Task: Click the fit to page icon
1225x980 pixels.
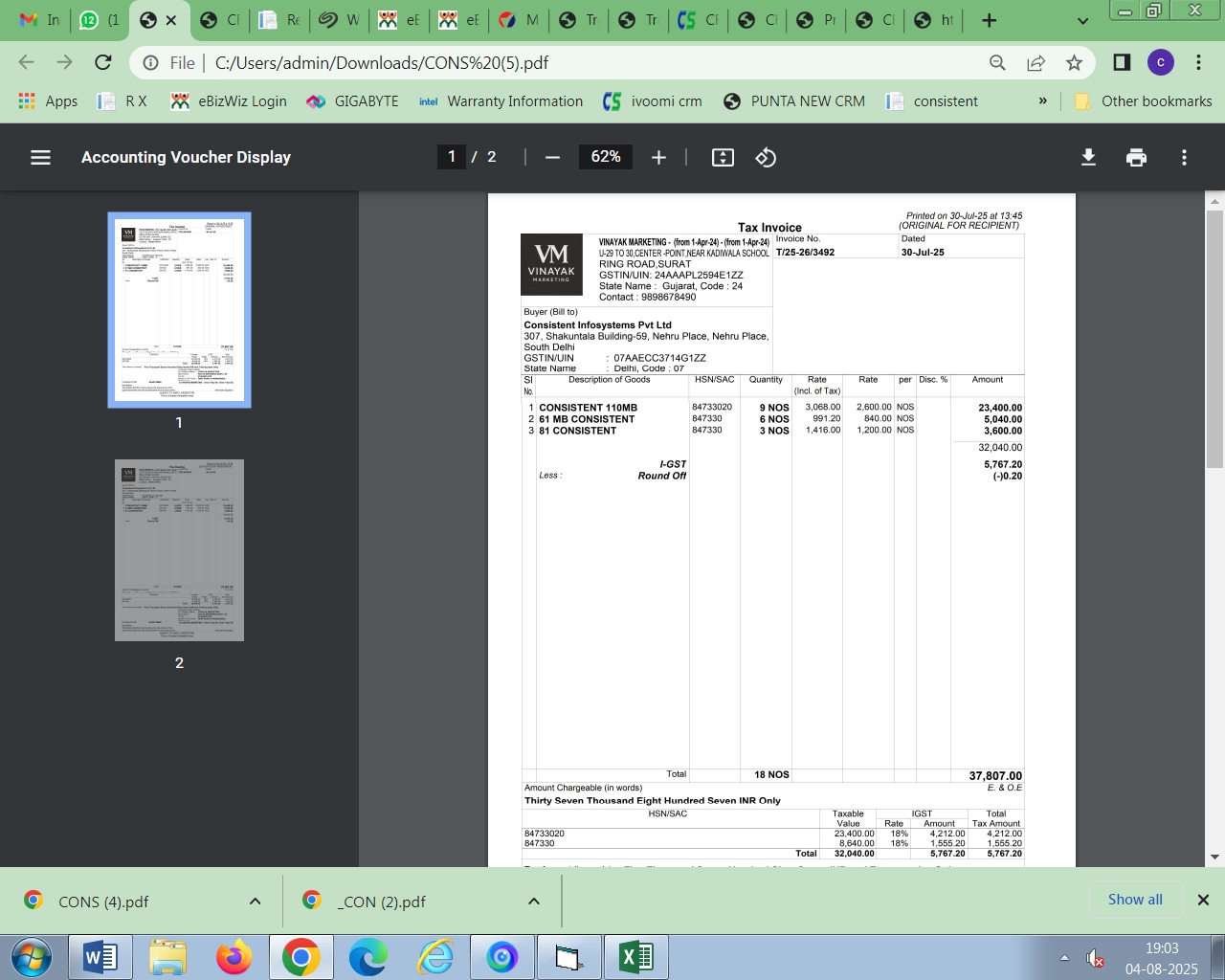Action: [x=723, y=157]
